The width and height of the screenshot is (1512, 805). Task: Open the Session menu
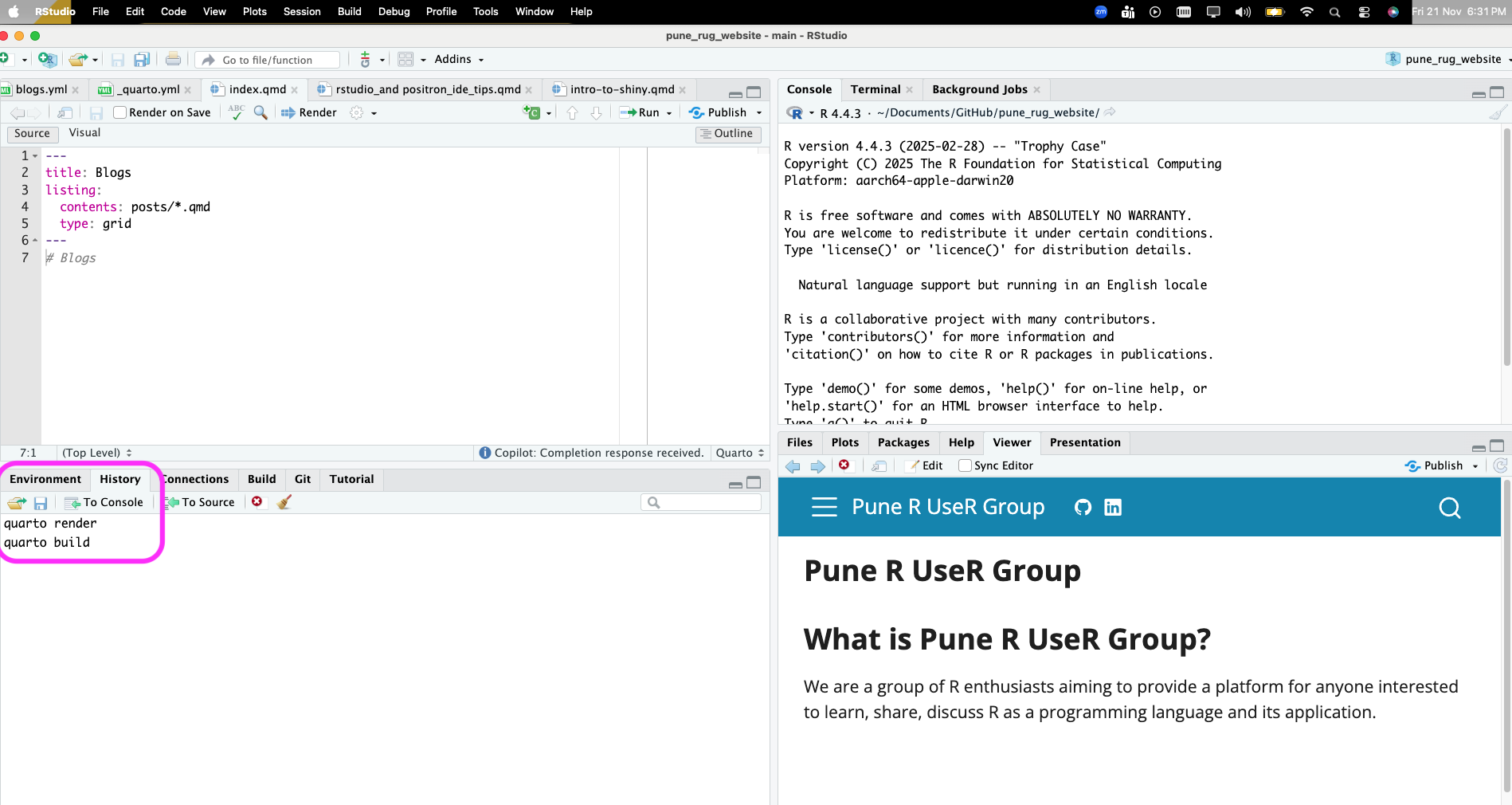pyautogui.click(x=302, y=12)
